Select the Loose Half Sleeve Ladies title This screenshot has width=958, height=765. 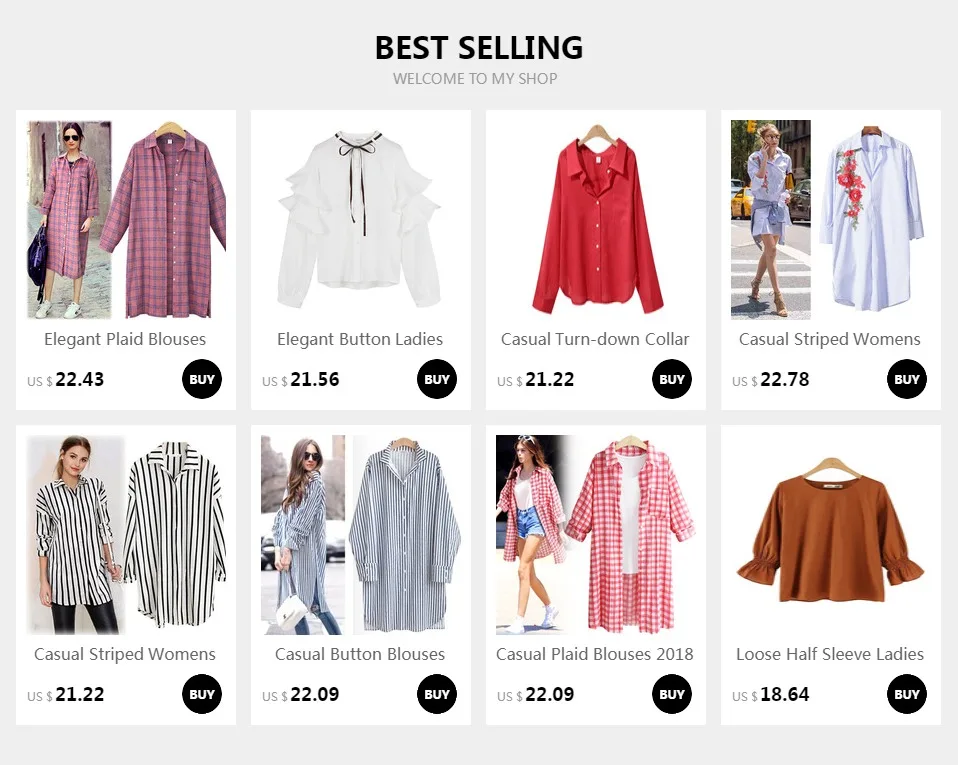[830, 654]
